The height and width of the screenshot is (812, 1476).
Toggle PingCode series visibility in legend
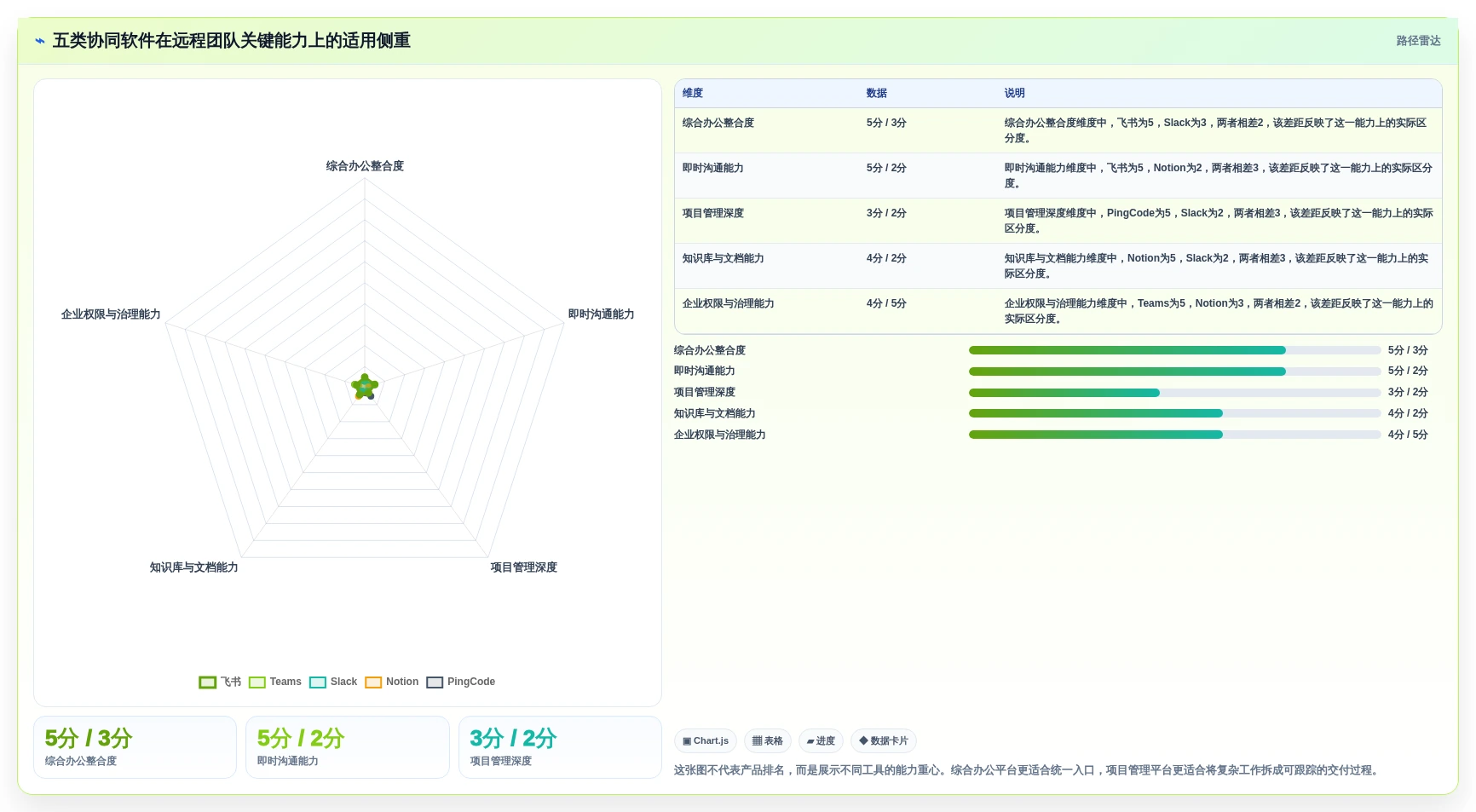pyautogui.click(x=461, y=682)
